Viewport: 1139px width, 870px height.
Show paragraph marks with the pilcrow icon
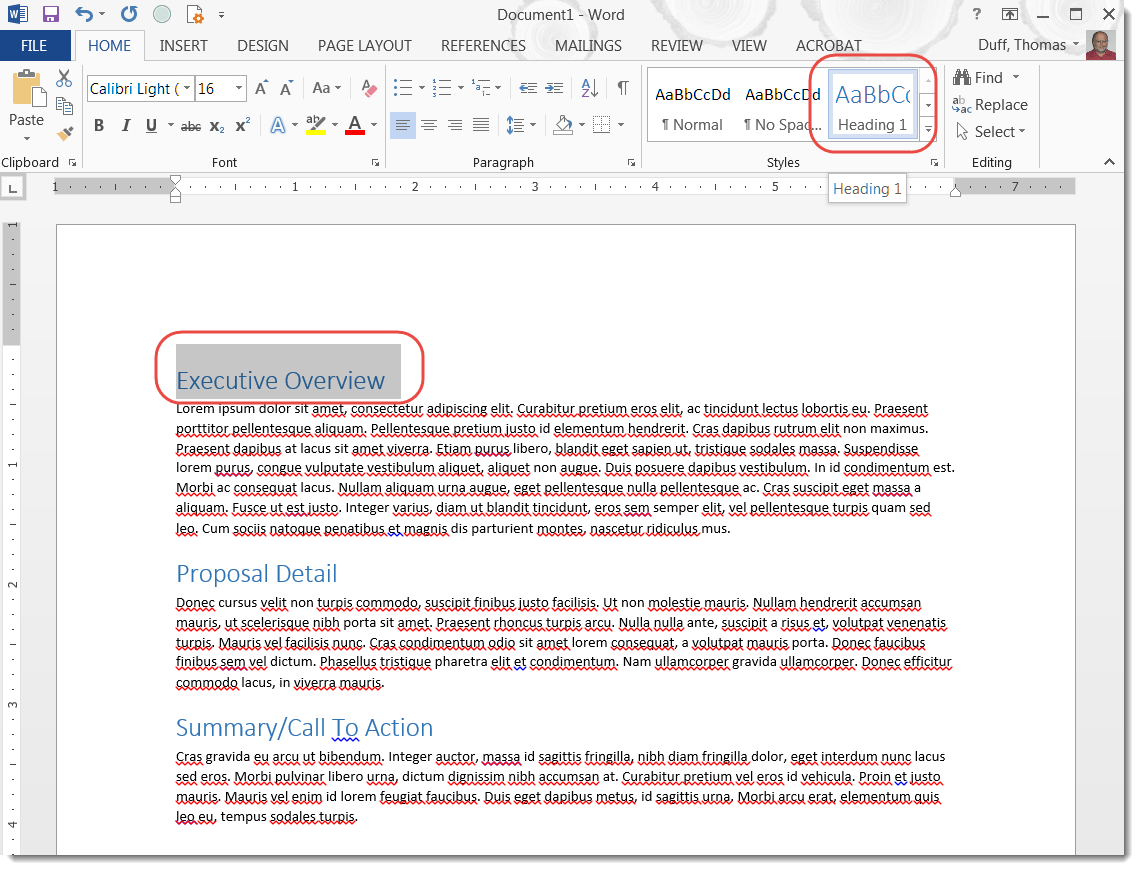point(623,89)
